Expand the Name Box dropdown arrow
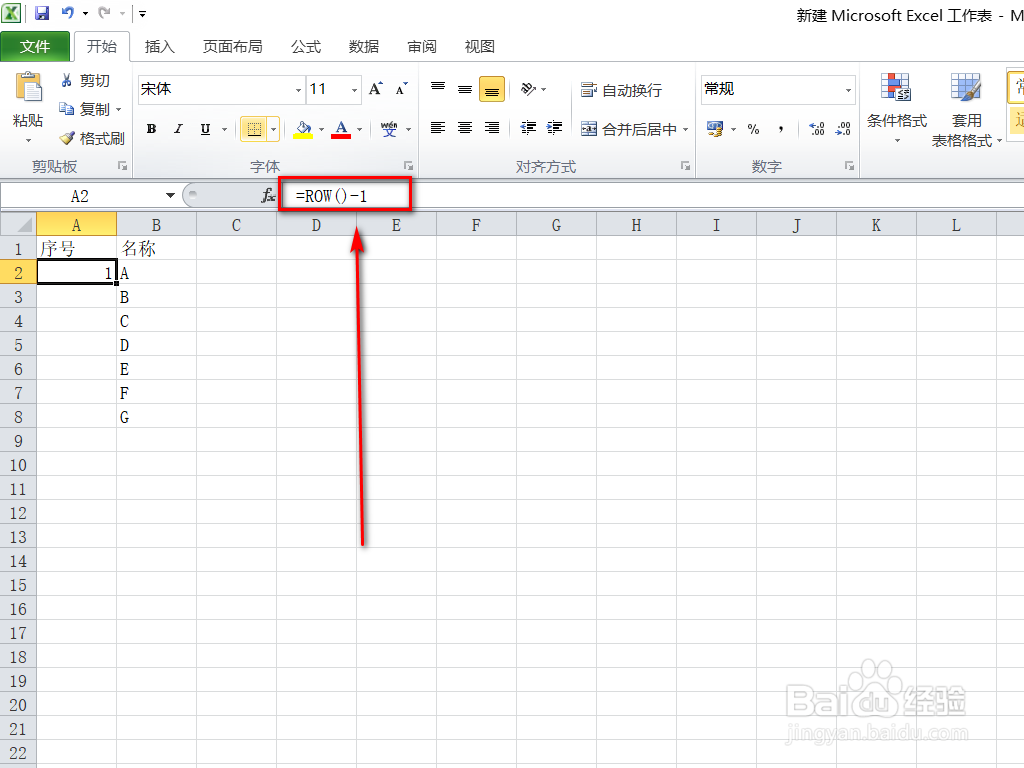The height and width of the screenshot is (768, 1024). [170, 195]
